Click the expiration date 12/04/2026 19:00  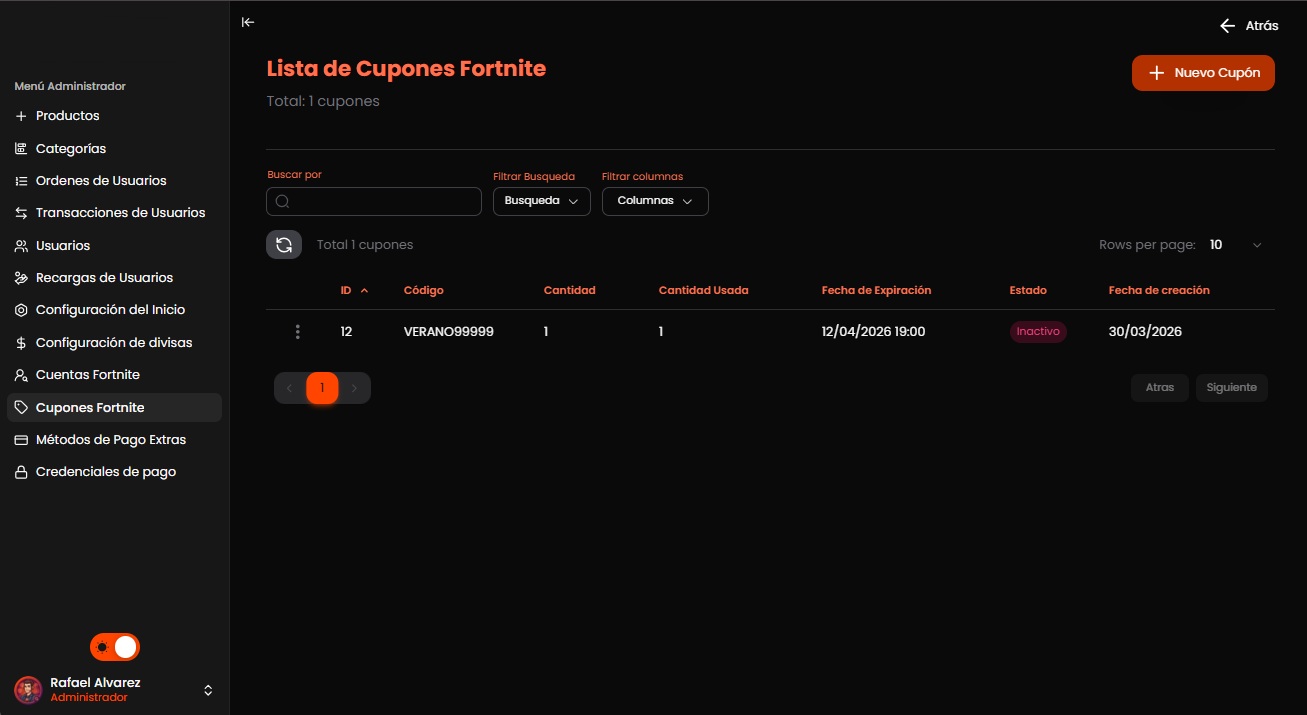pyautogui.click(x=874, y=332)
